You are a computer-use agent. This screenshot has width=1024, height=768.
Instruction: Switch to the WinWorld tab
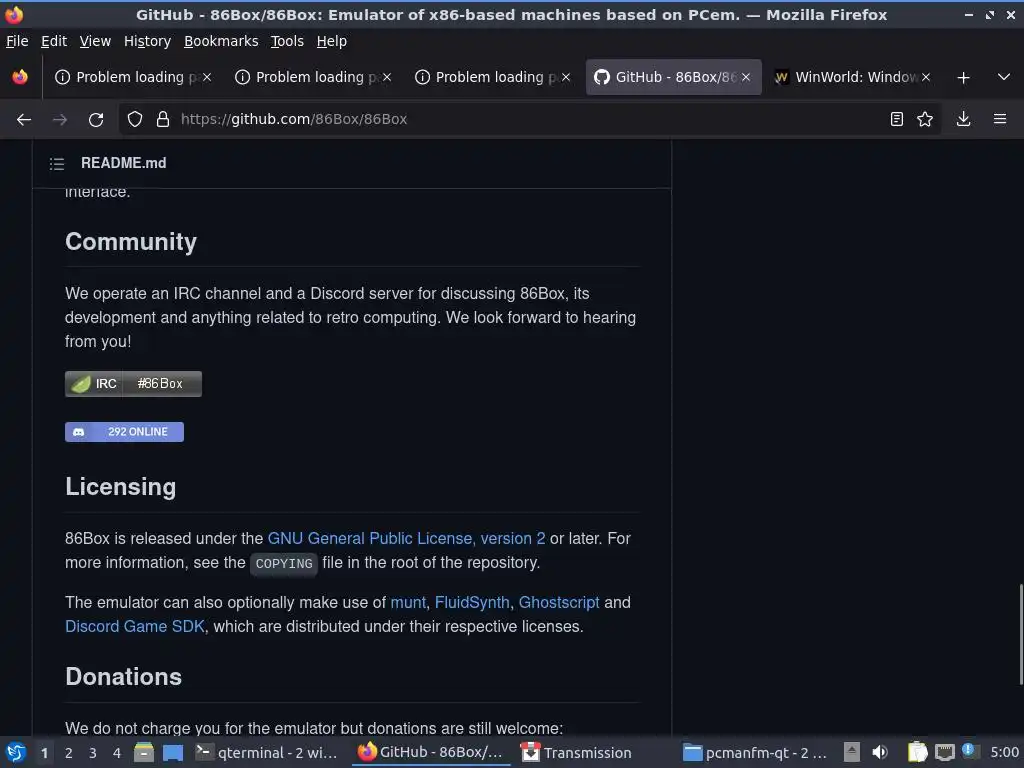click(853, 77)
